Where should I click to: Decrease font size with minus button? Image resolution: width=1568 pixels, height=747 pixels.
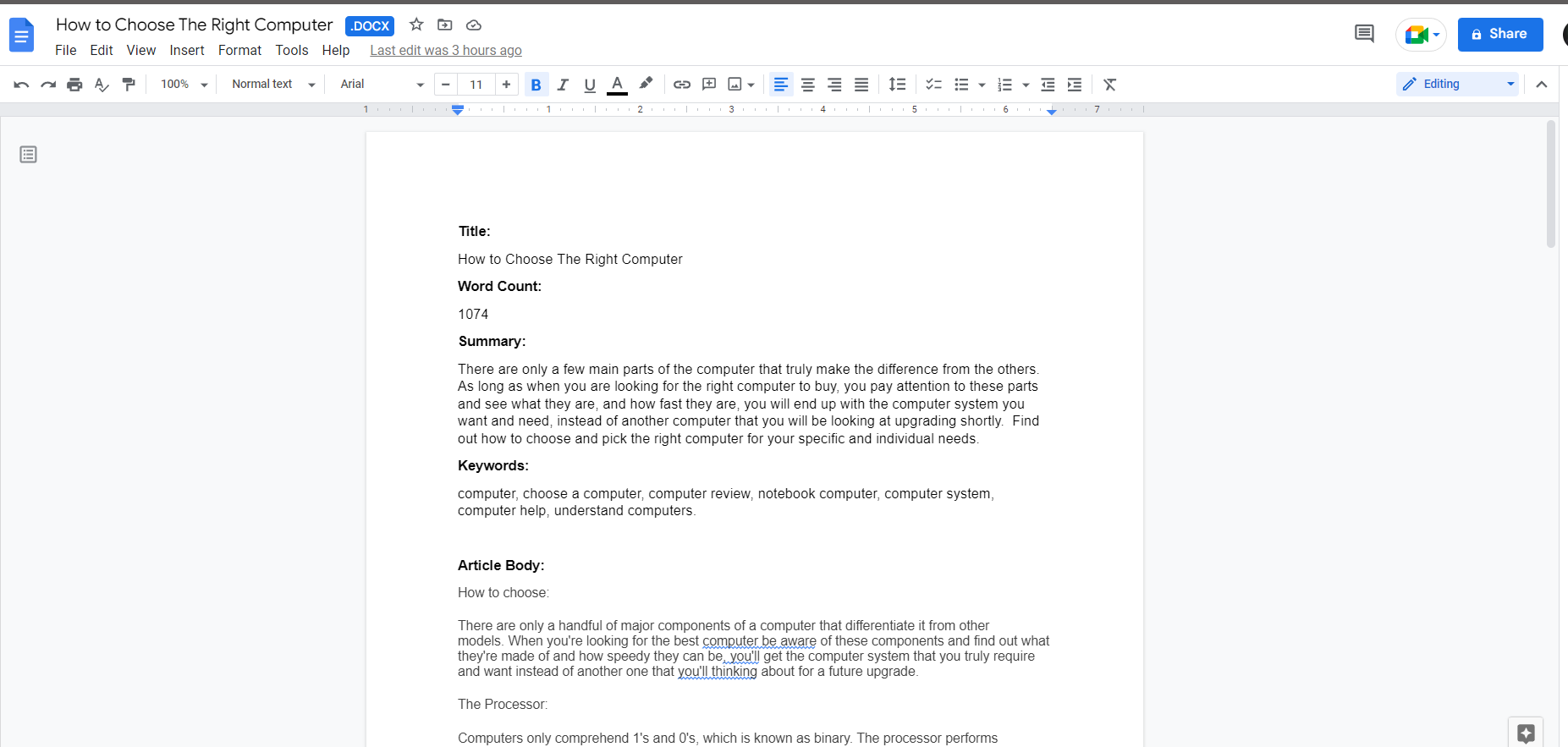point(446,85)
